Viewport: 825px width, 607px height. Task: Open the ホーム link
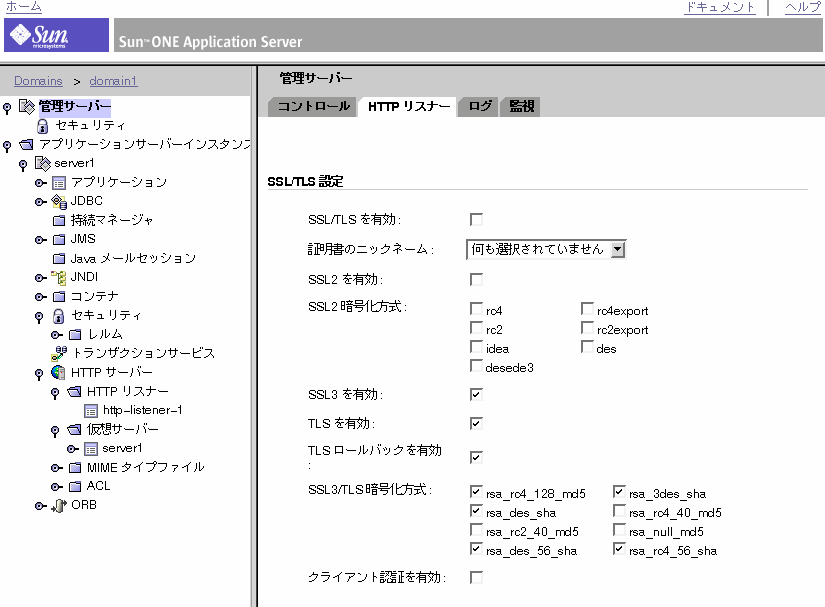[24, 7]
